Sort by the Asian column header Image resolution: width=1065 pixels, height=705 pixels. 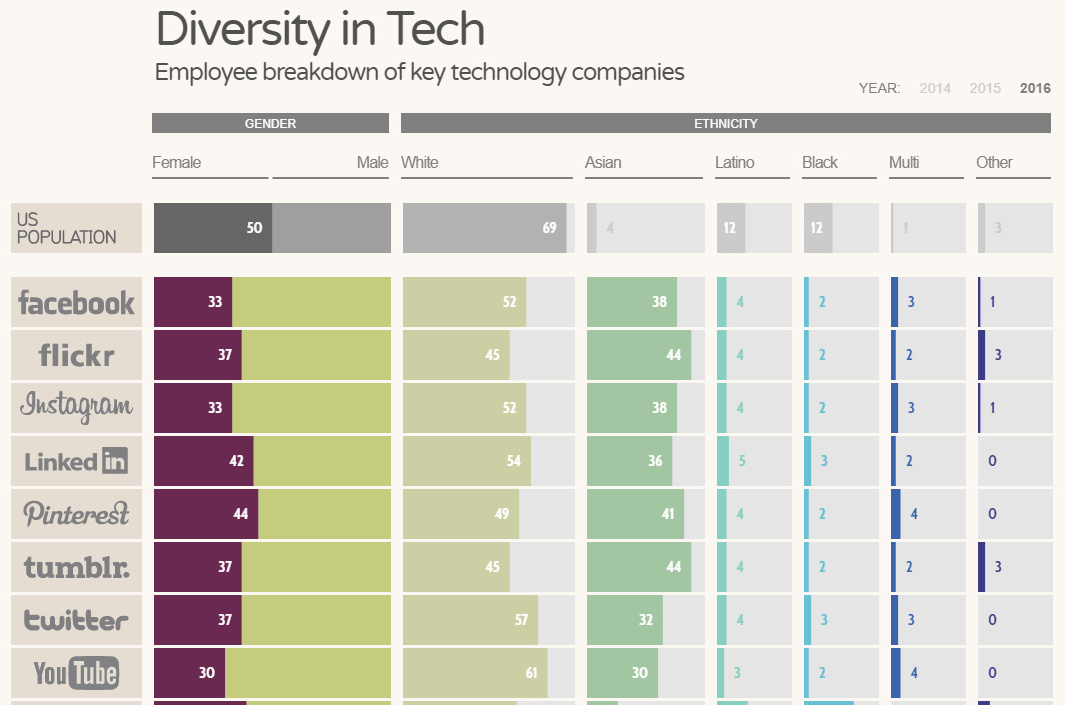pyautogui.click(x=603, y=162)
